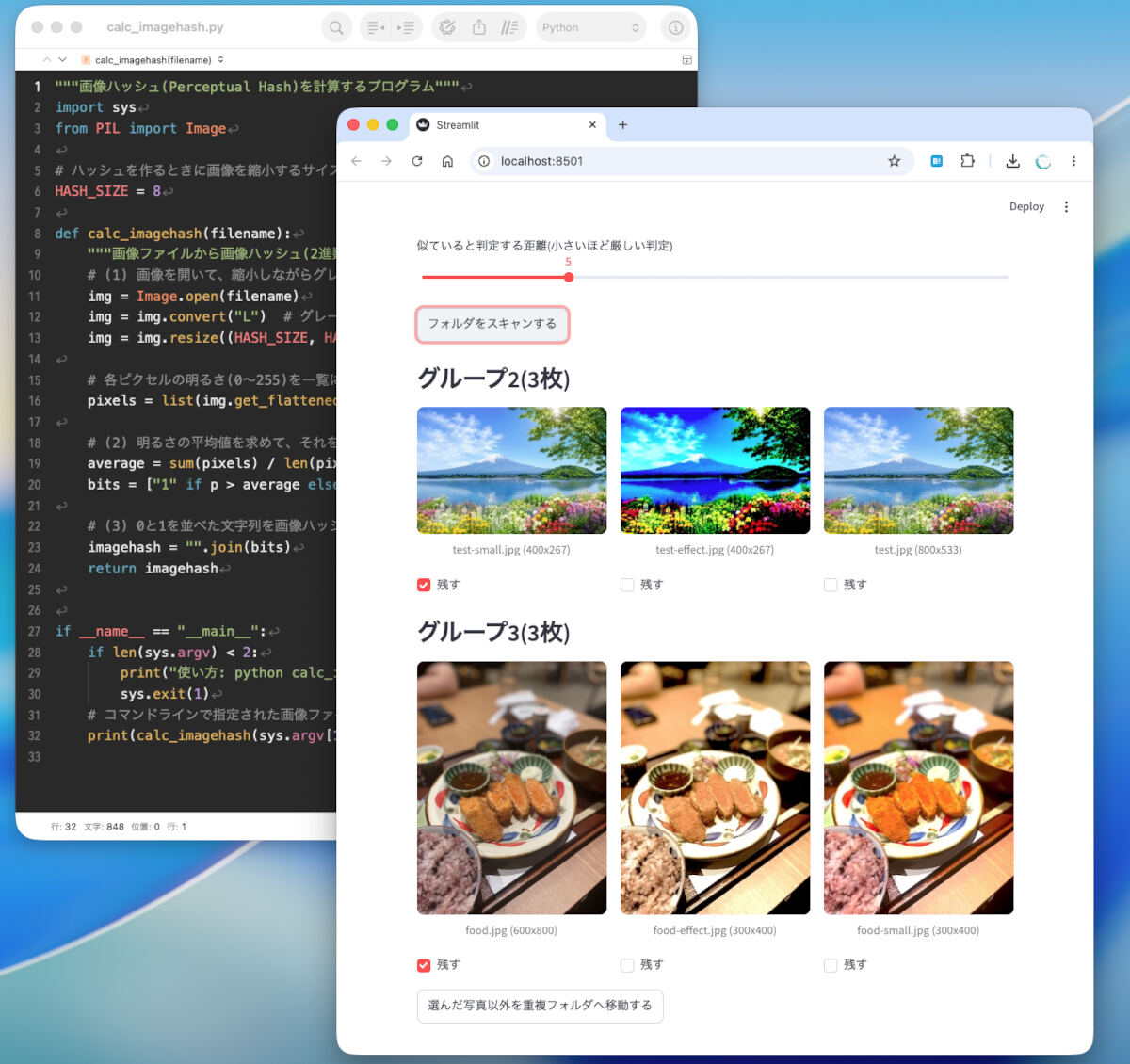
Task: Open the browser extensions puzzle icon
Action: pyautogui.click(x=967, y=161)
